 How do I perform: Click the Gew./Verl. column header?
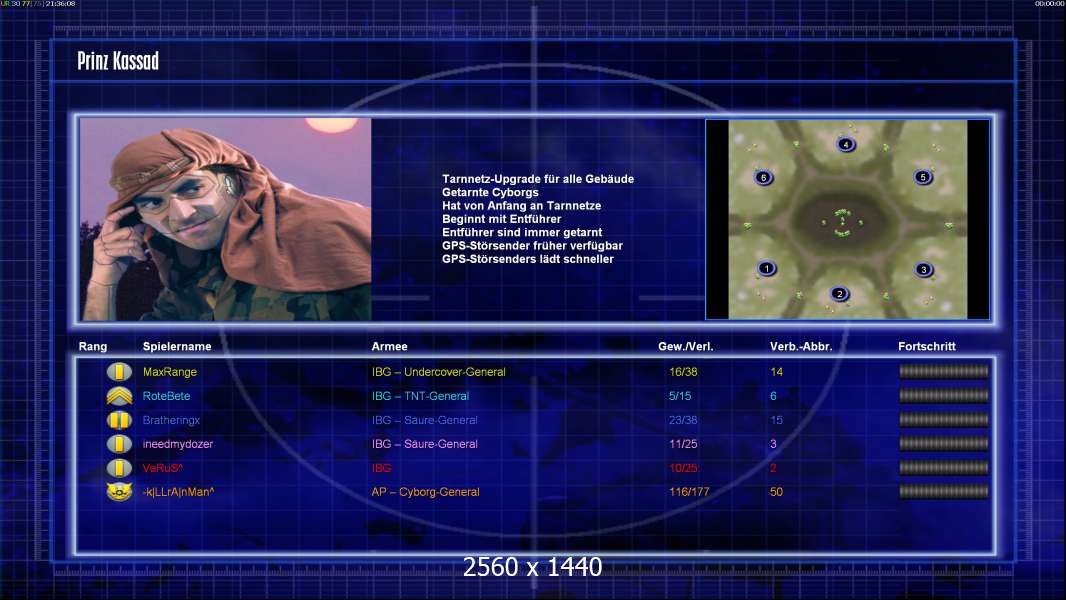[685, 347]
